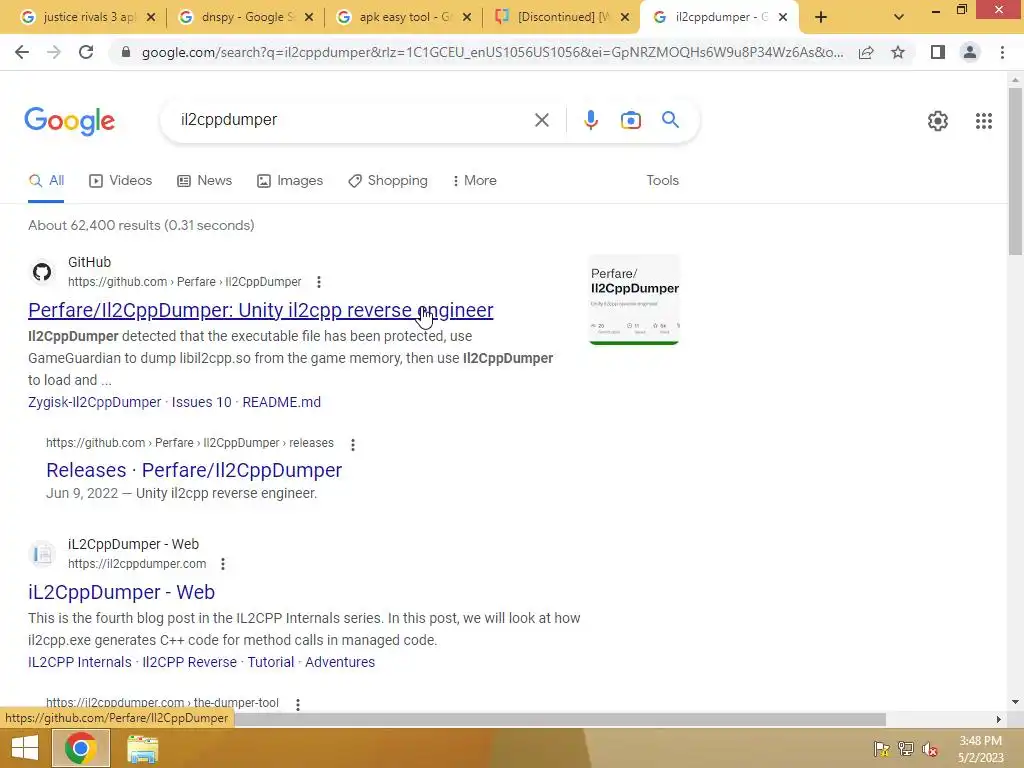Click the magnifier search button
The image size is (1024, 768).
tap(670, 120)
